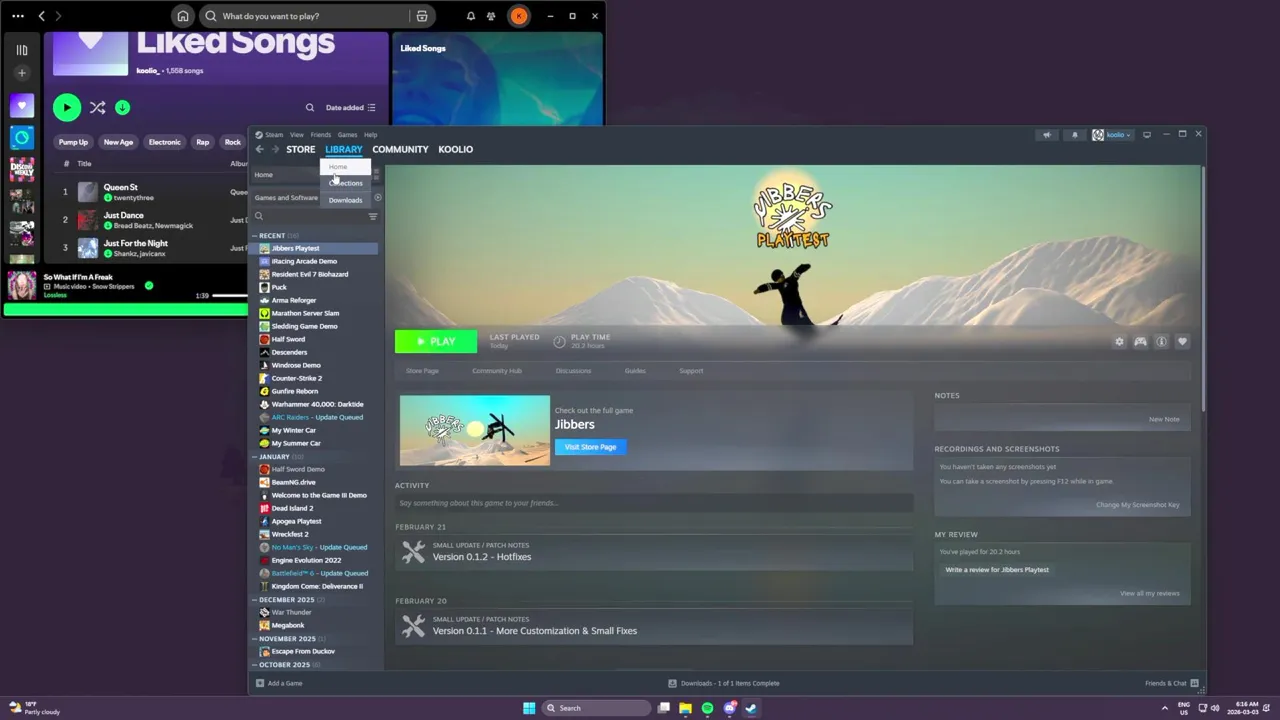Click Add a Game at bottom left
Image resolution: width=1280 pixels, height=720 pixels.
(x=279, y=683)
